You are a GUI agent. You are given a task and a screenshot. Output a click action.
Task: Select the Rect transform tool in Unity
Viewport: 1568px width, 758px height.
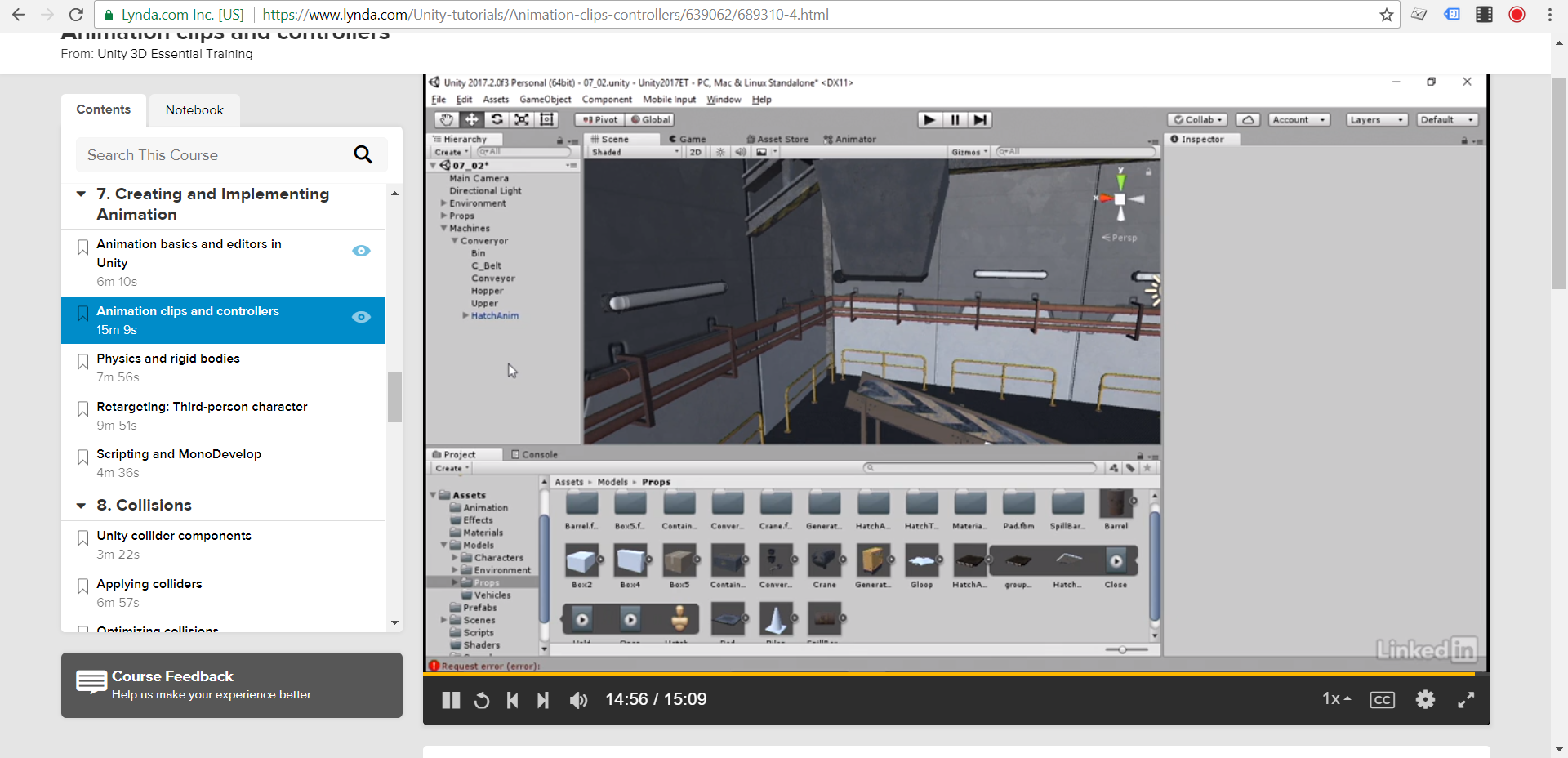coord(547,119)
